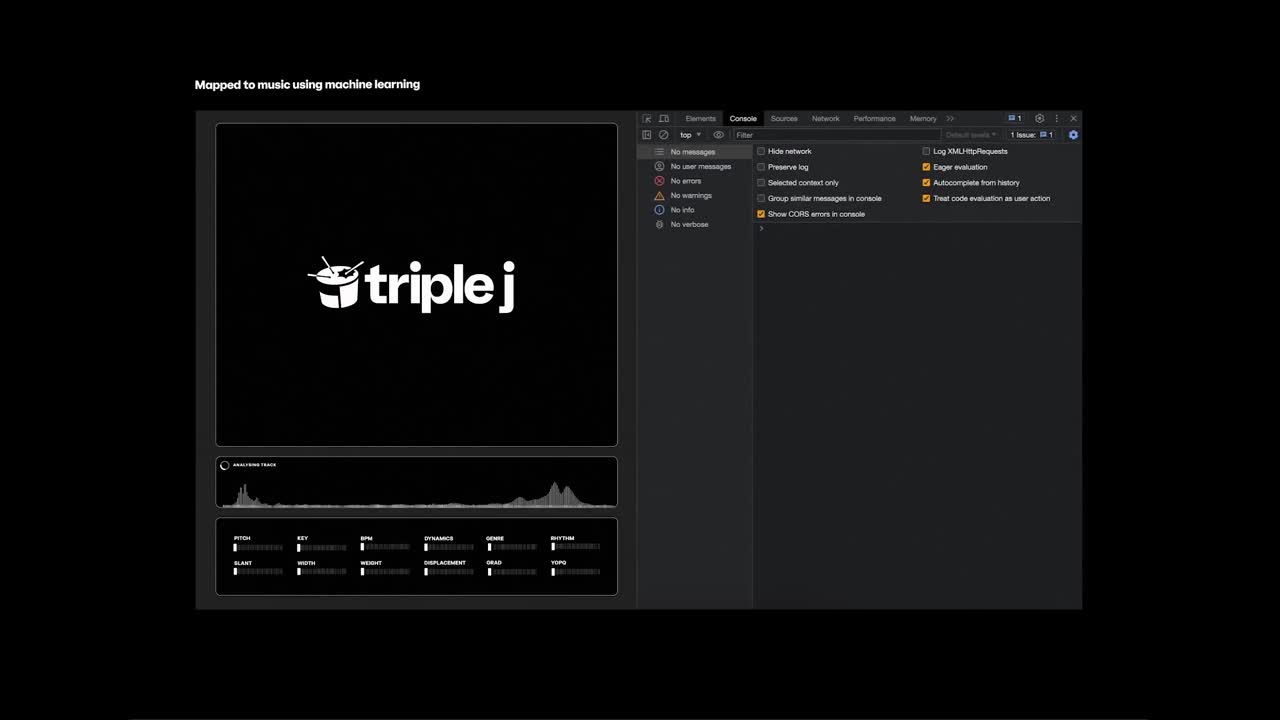Image resolution: width=1280 pixels, height=720 pixels.
Task: Click the console prompt chevron
Action: click(761, 229)
